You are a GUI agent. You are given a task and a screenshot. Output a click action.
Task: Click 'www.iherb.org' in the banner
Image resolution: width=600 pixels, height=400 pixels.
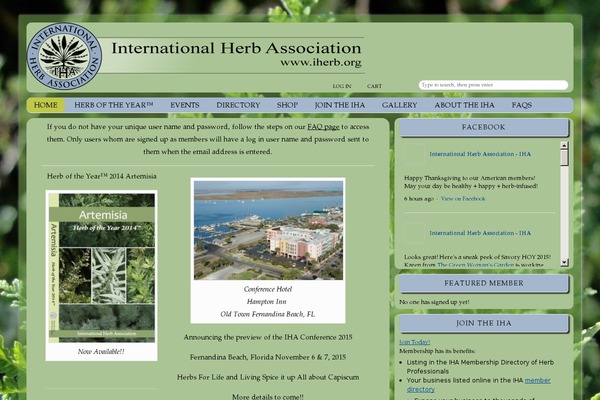321,63
